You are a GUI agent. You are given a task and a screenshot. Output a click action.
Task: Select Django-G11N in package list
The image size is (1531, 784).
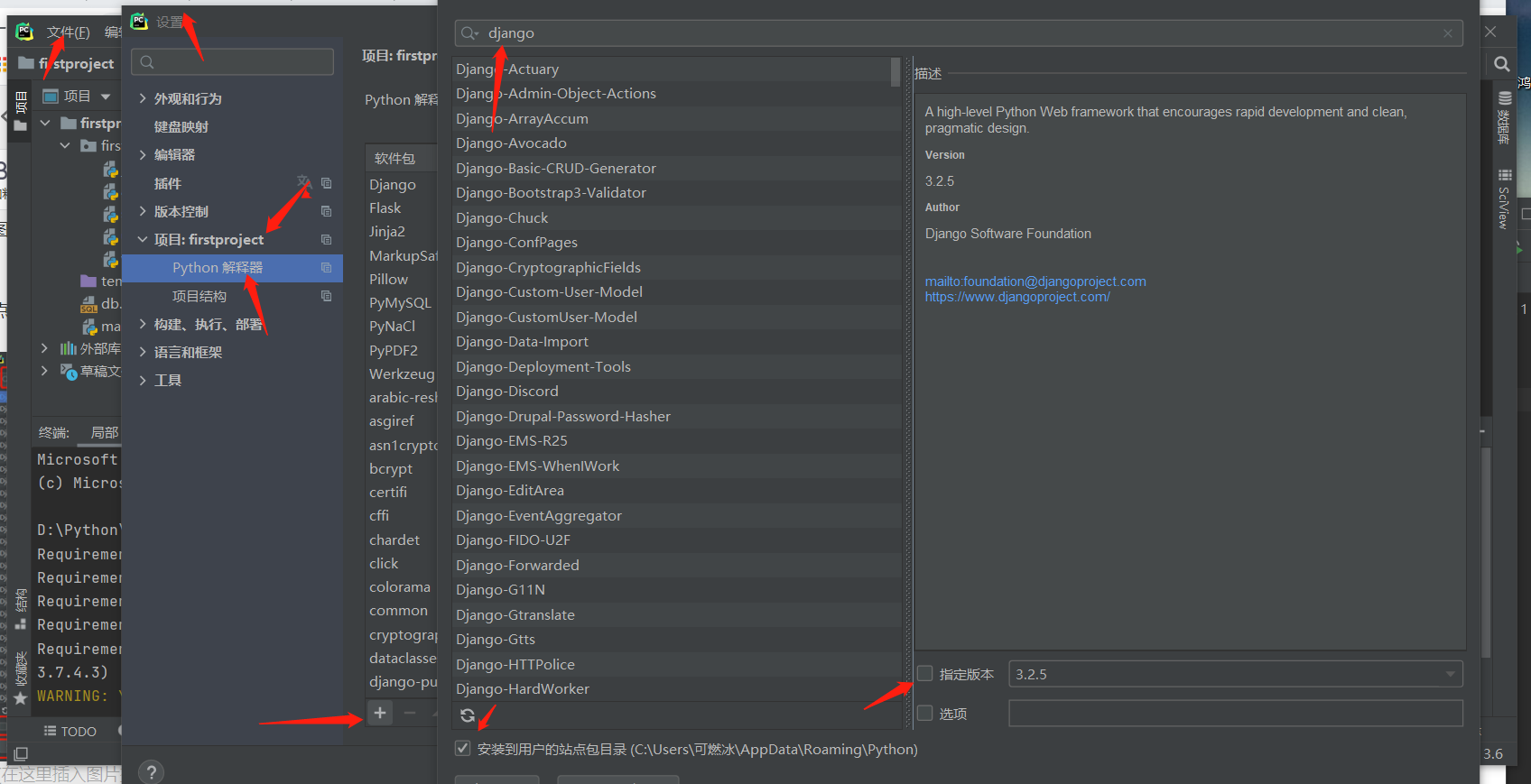click(676, 590)
